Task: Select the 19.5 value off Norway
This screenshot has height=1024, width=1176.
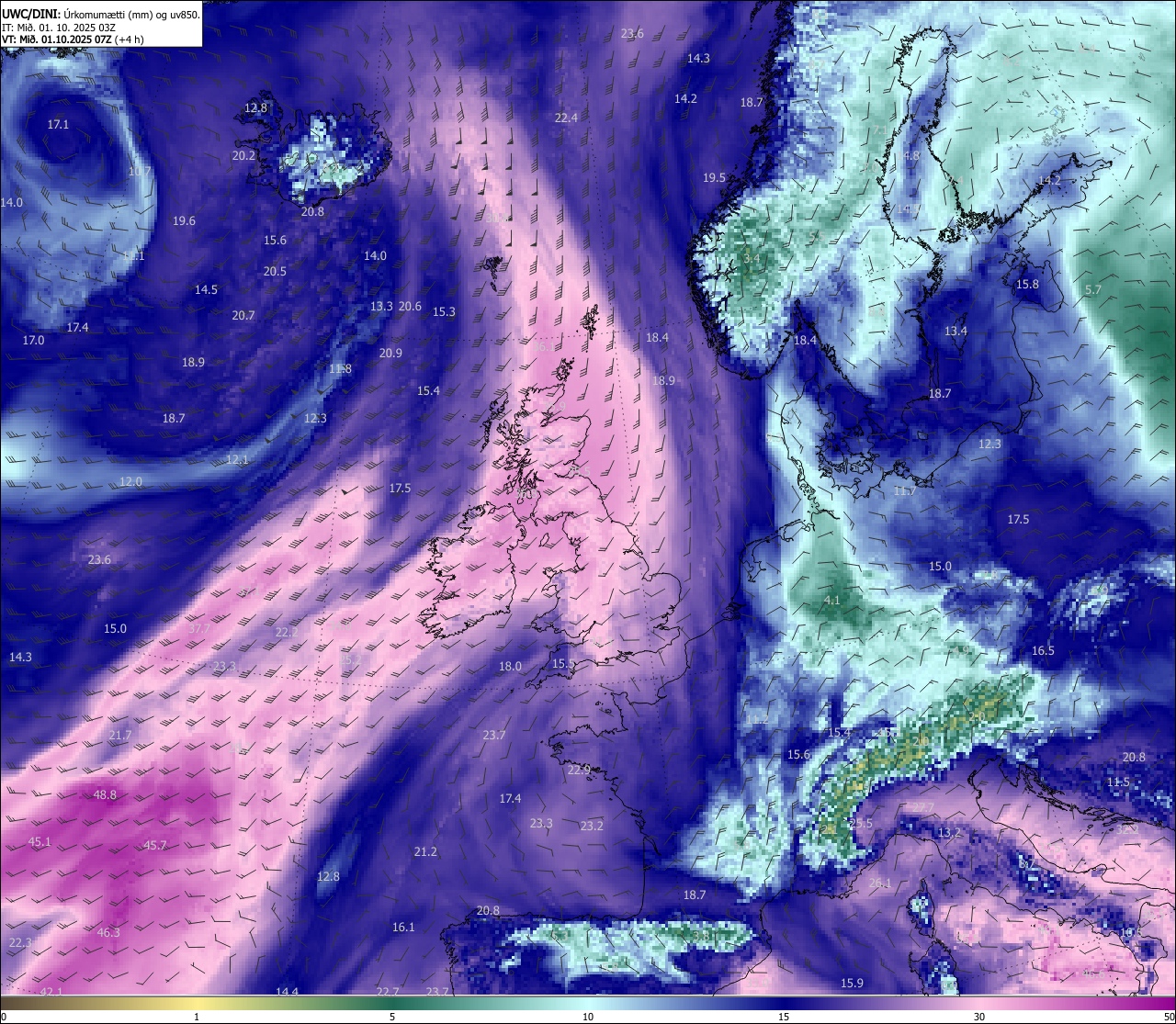Action: (x=714, y=177)
